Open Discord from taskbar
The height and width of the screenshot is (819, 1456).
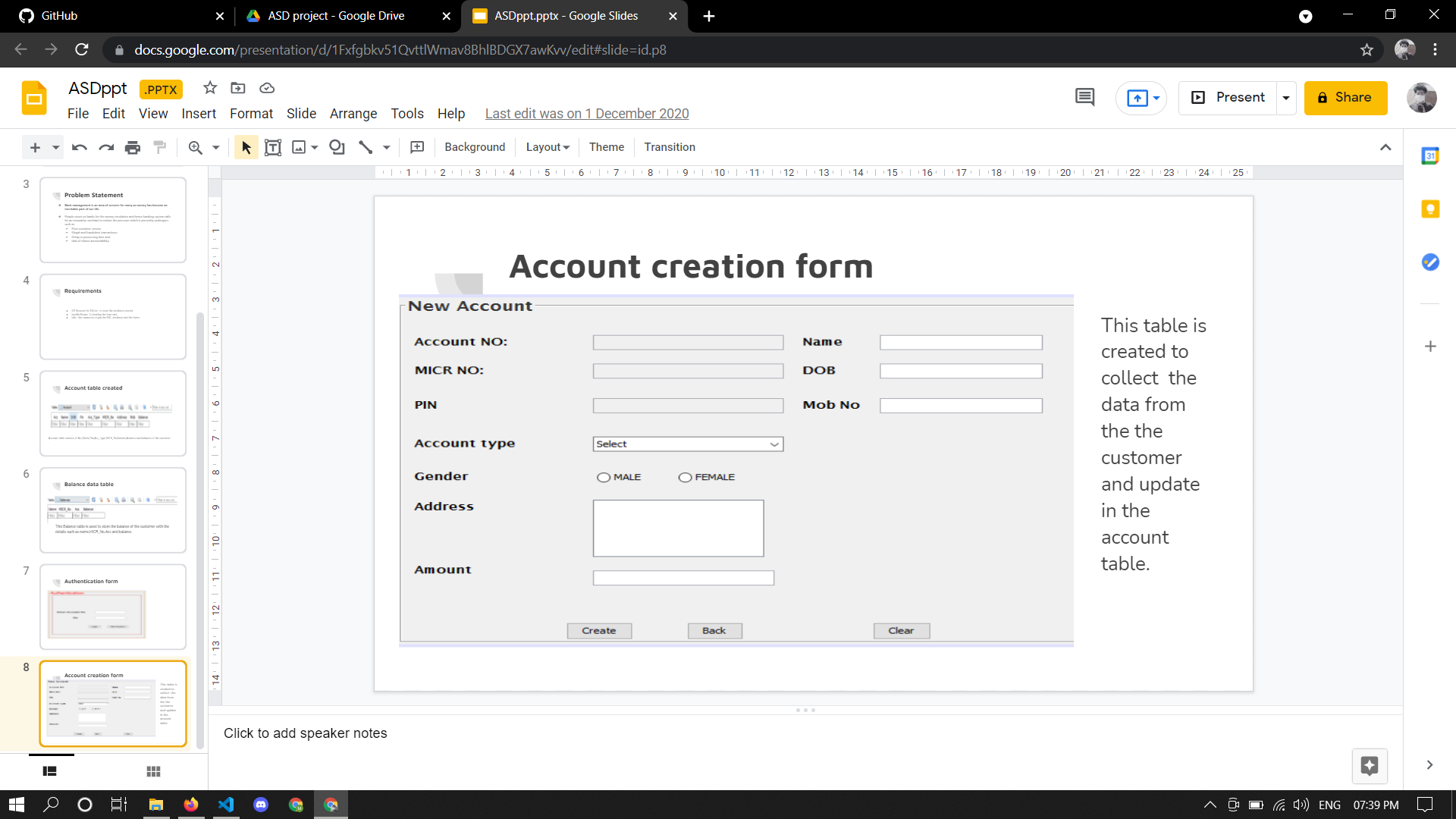tap(261, 805)
